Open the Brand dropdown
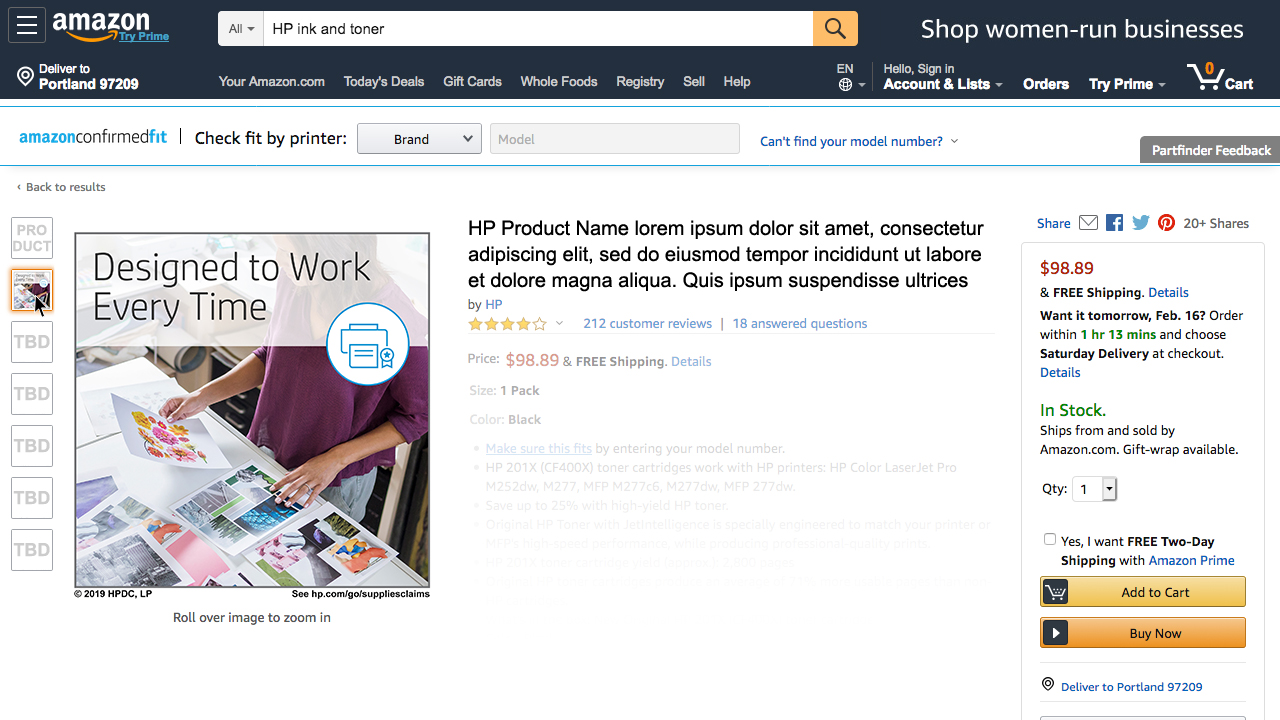The image size is (1280, 720). click(419, 139)
